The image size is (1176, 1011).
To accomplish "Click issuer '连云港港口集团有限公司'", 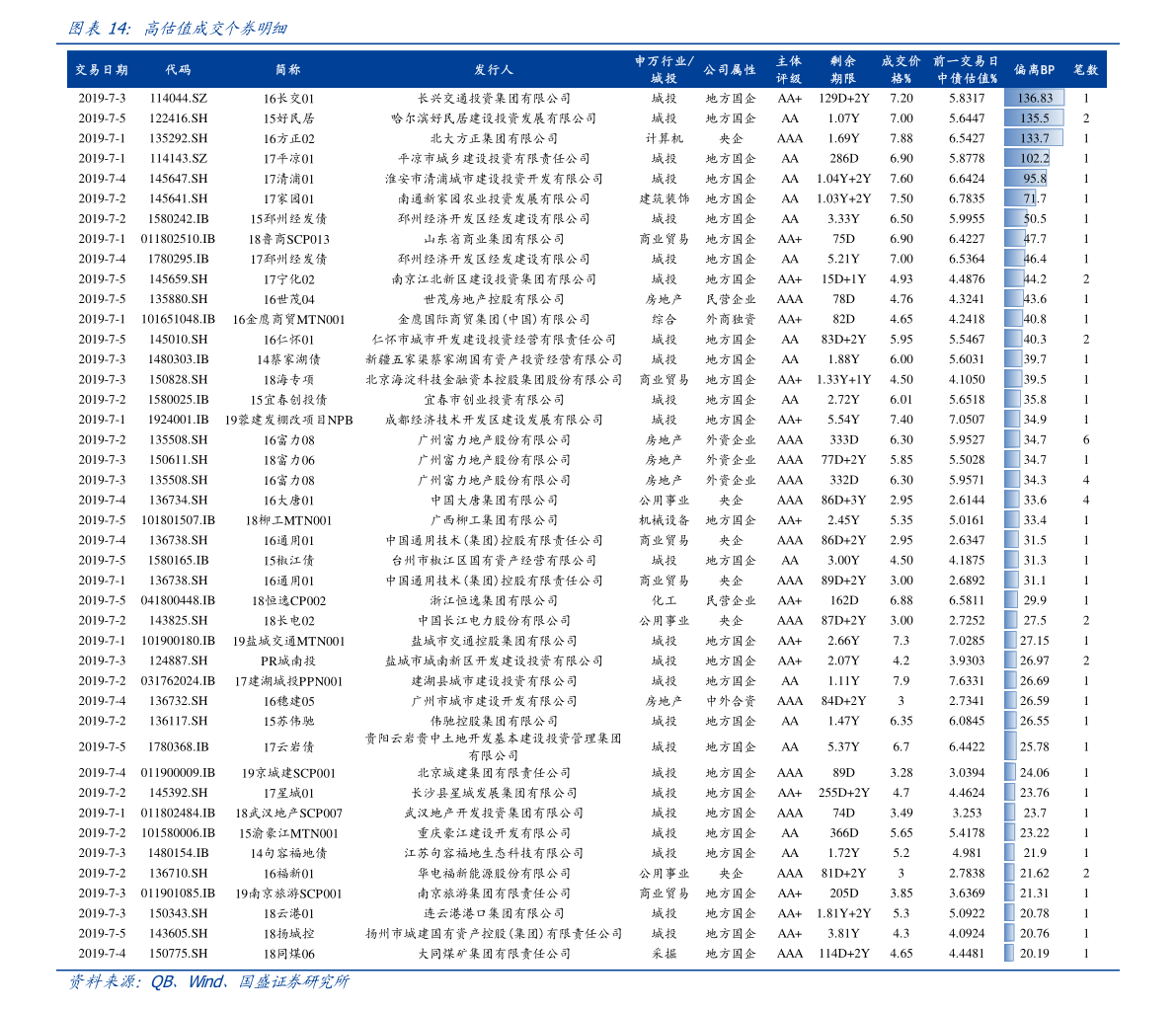I will (494, 913).
